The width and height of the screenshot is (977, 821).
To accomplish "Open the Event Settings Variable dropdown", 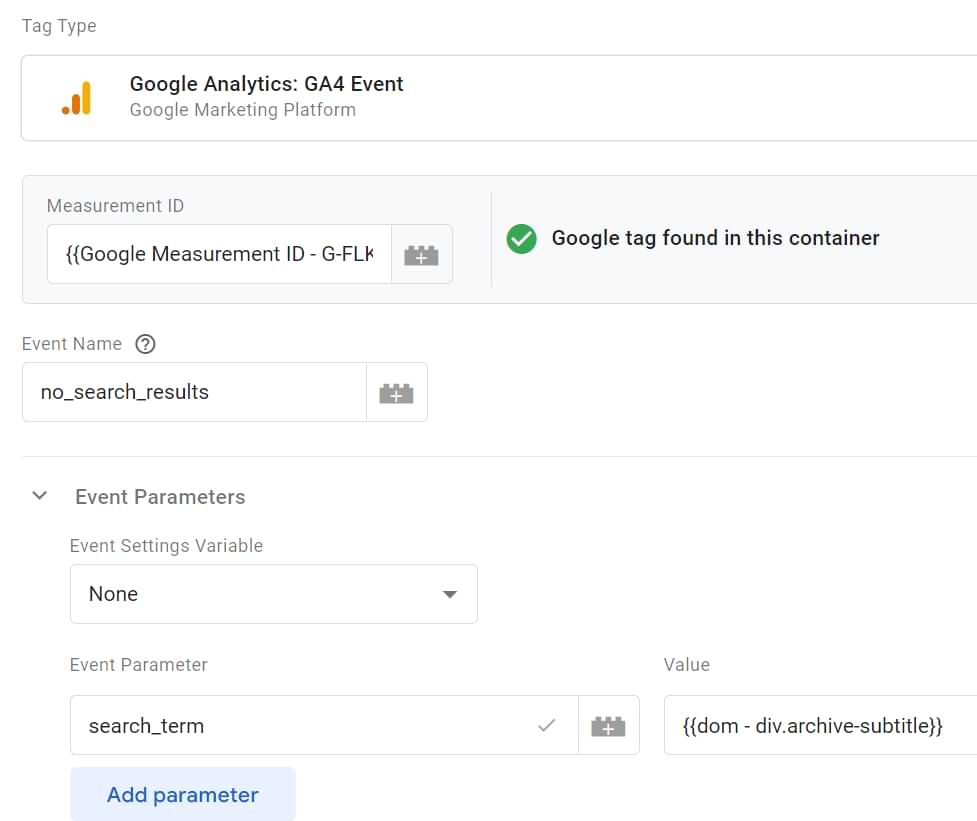I will (274, 594).
